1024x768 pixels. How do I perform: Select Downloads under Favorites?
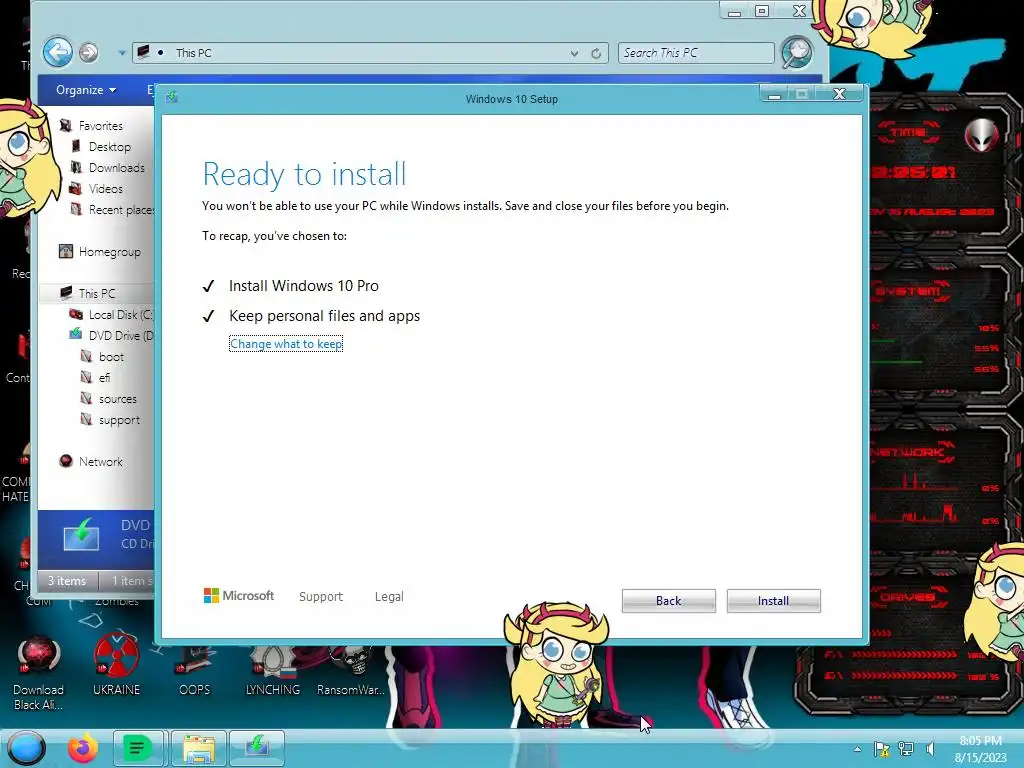coord(117,168)
